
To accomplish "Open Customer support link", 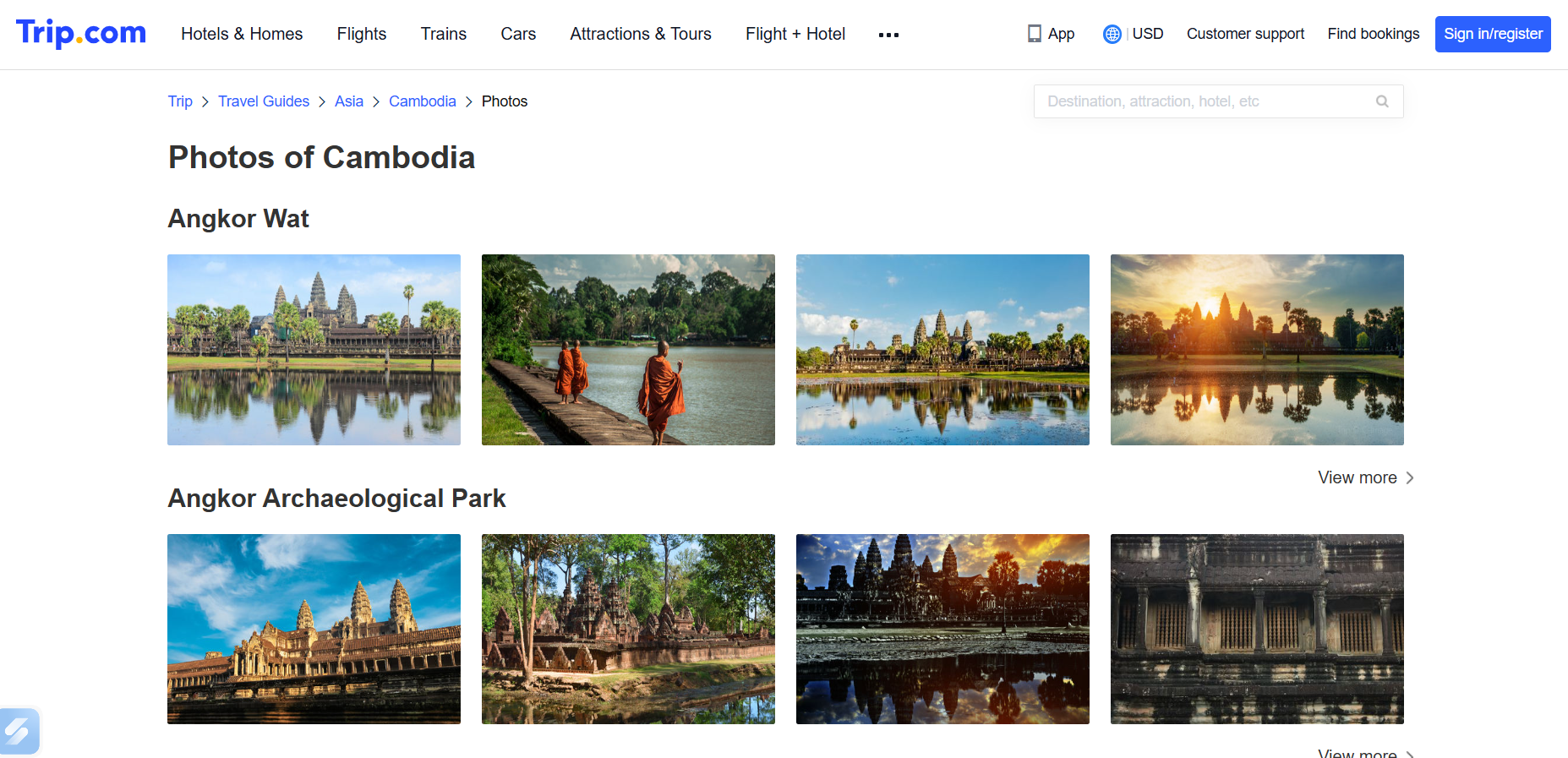I will 1245,34.
